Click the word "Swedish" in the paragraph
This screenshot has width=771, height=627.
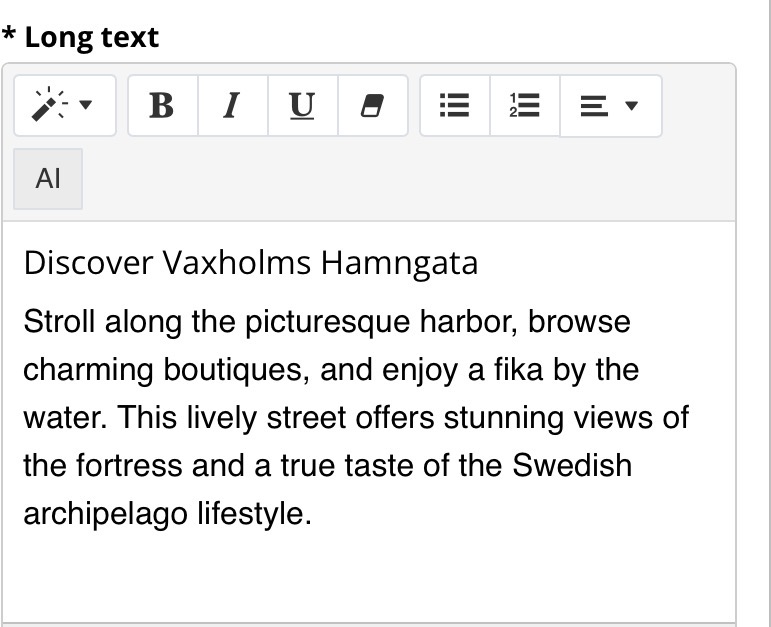[x=571, y=466]
